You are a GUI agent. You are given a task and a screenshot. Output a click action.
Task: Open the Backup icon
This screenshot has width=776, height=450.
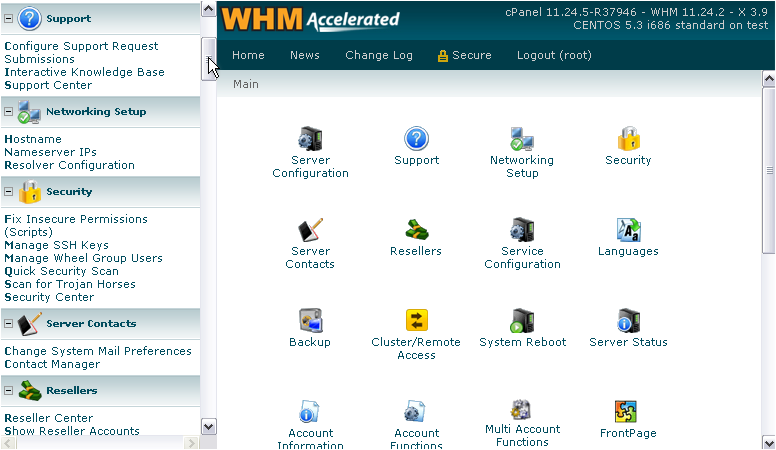[310, 321]
